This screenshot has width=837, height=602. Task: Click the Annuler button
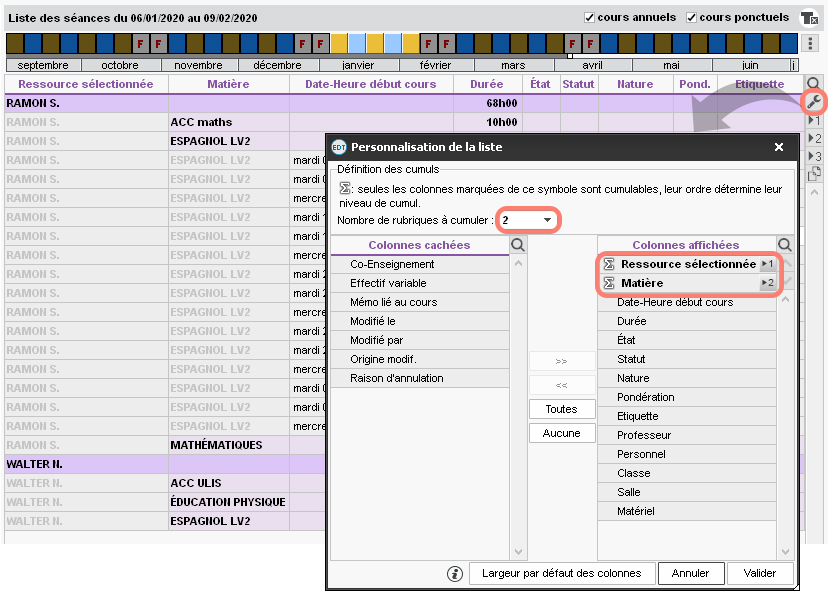tap(691, 574)
